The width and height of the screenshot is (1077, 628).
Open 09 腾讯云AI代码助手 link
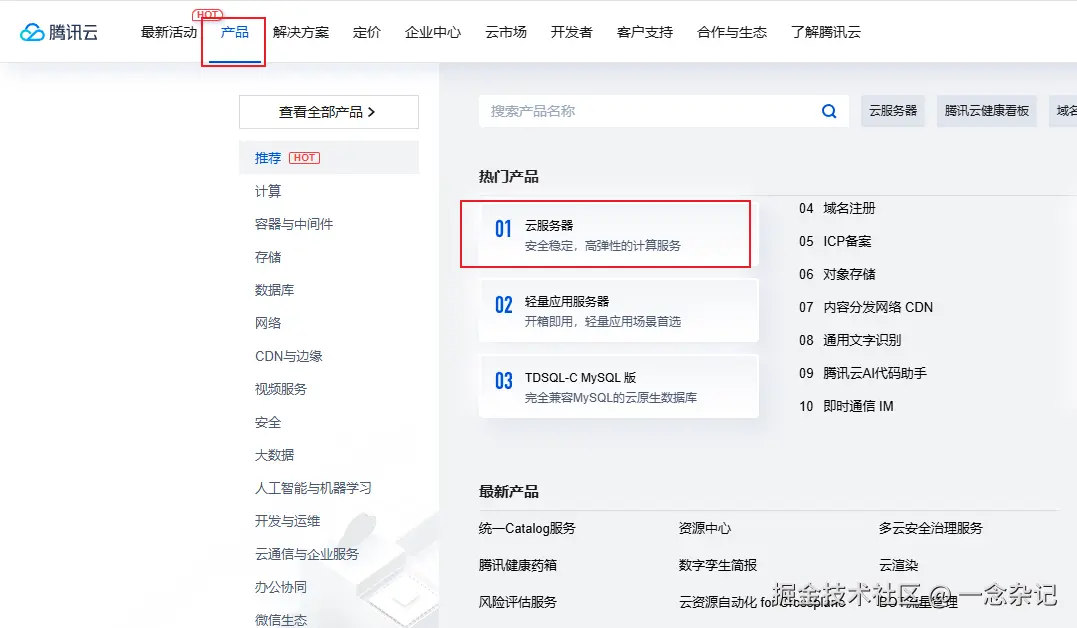[863, 373]
